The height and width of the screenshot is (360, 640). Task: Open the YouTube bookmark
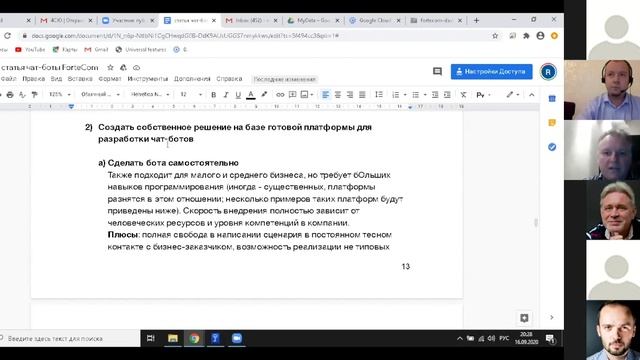click(30, 49)
